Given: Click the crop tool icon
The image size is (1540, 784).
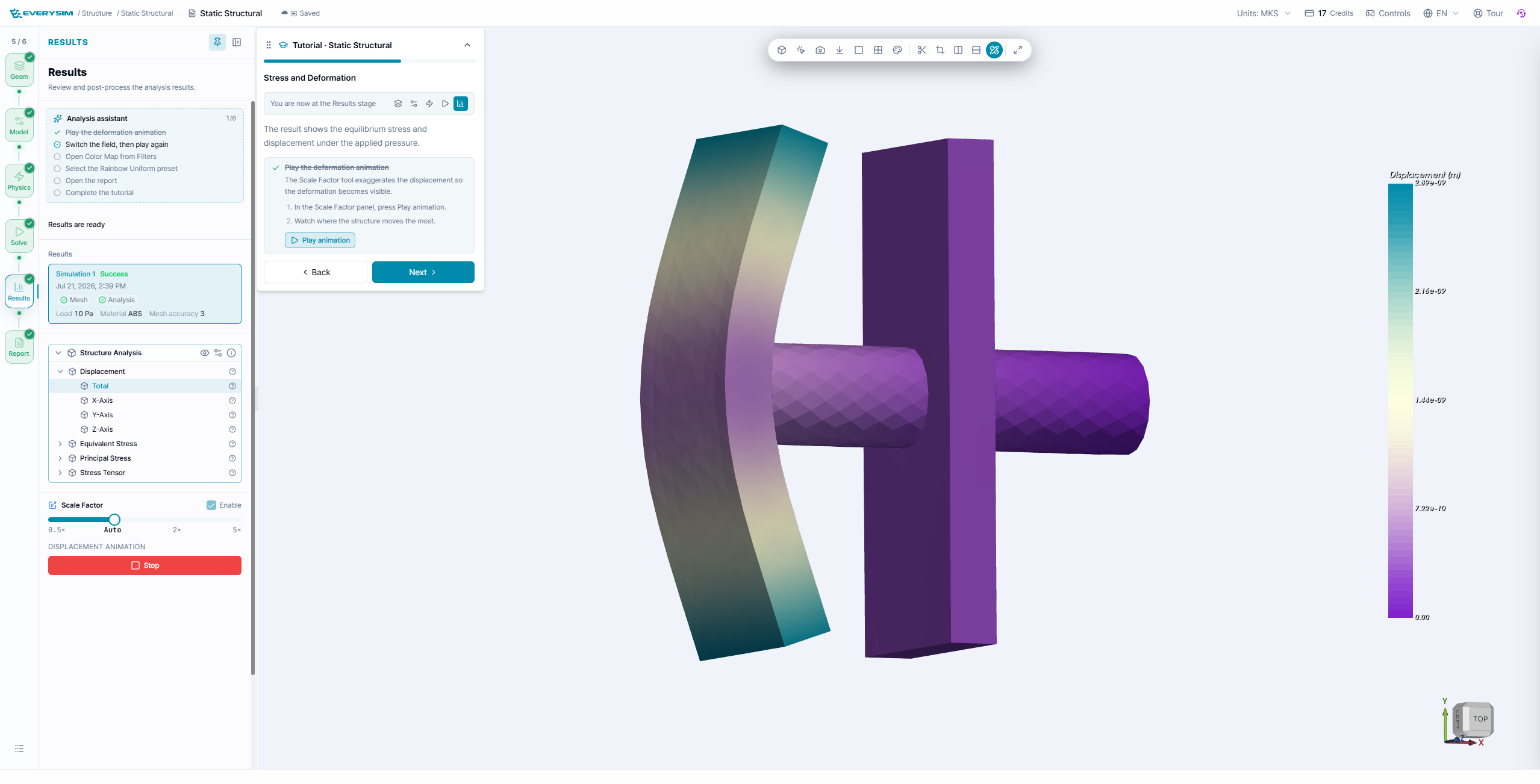Looking at the screenshot, I should coord(940,50).
